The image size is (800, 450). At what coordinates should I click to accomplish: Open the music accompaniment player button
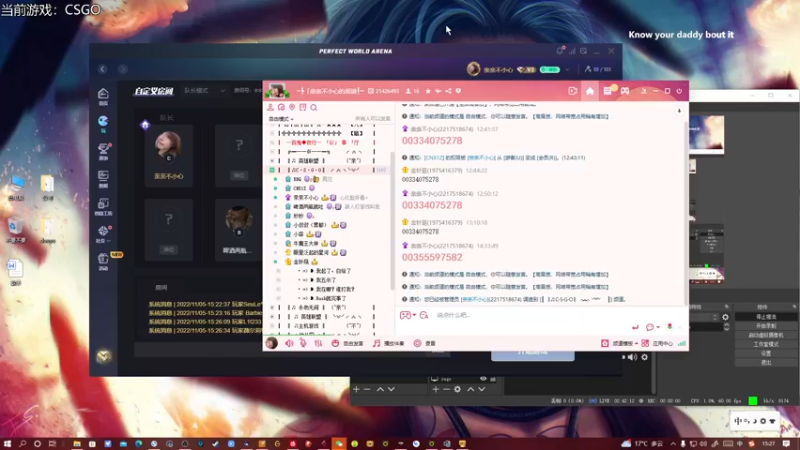click(388, 343)
